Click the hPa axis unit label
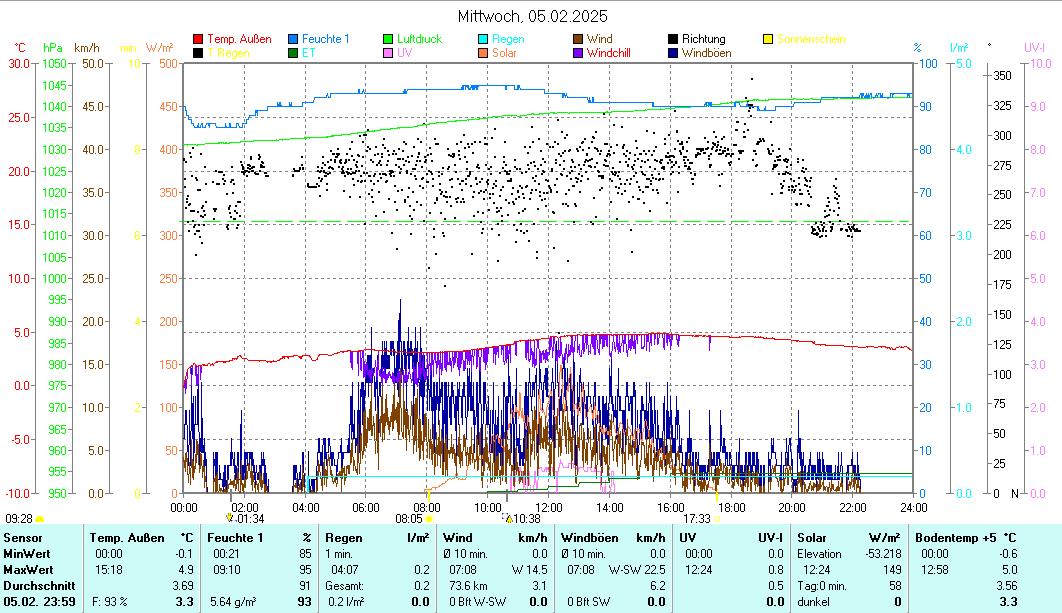This screenshot has height=613, width=1062. tap(53, 47)
